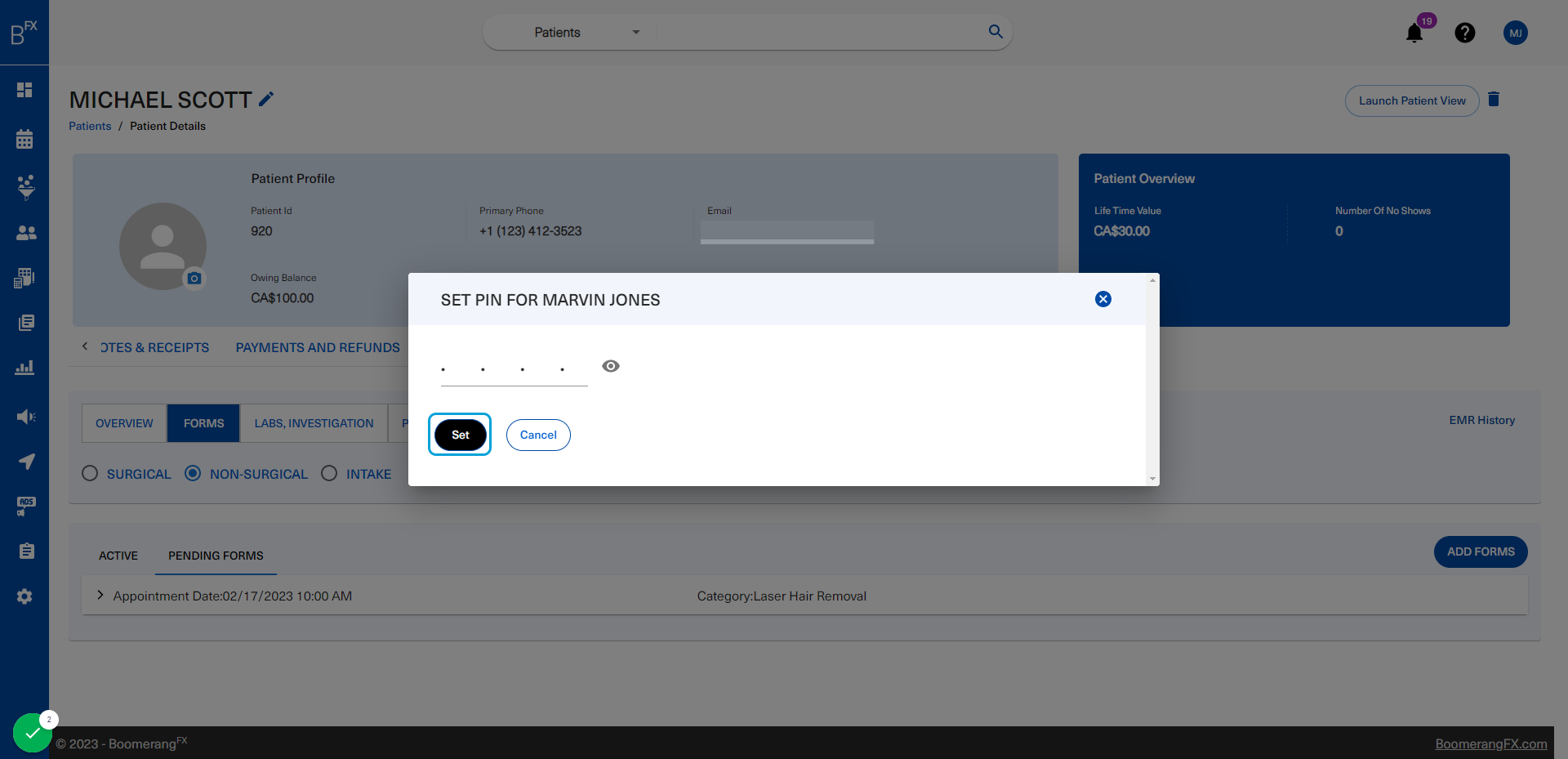Click the ADD FORMS button

[x=1481, y=551]
